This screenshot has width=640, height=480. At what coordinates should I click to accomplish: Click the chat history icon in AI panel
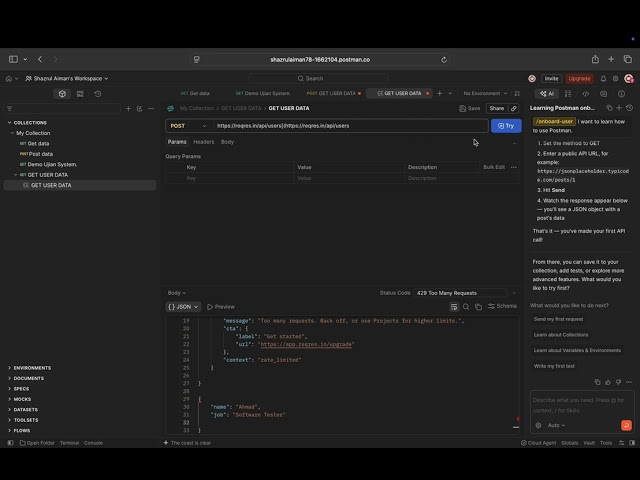click(x=629, y=108)
